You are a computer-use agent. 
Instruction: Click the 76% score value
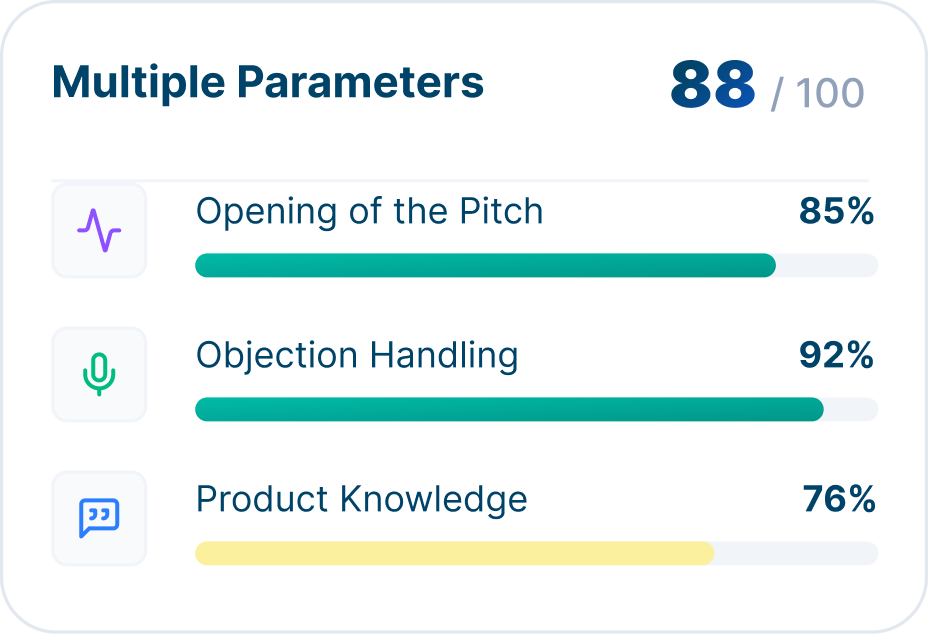coord(839,498)
